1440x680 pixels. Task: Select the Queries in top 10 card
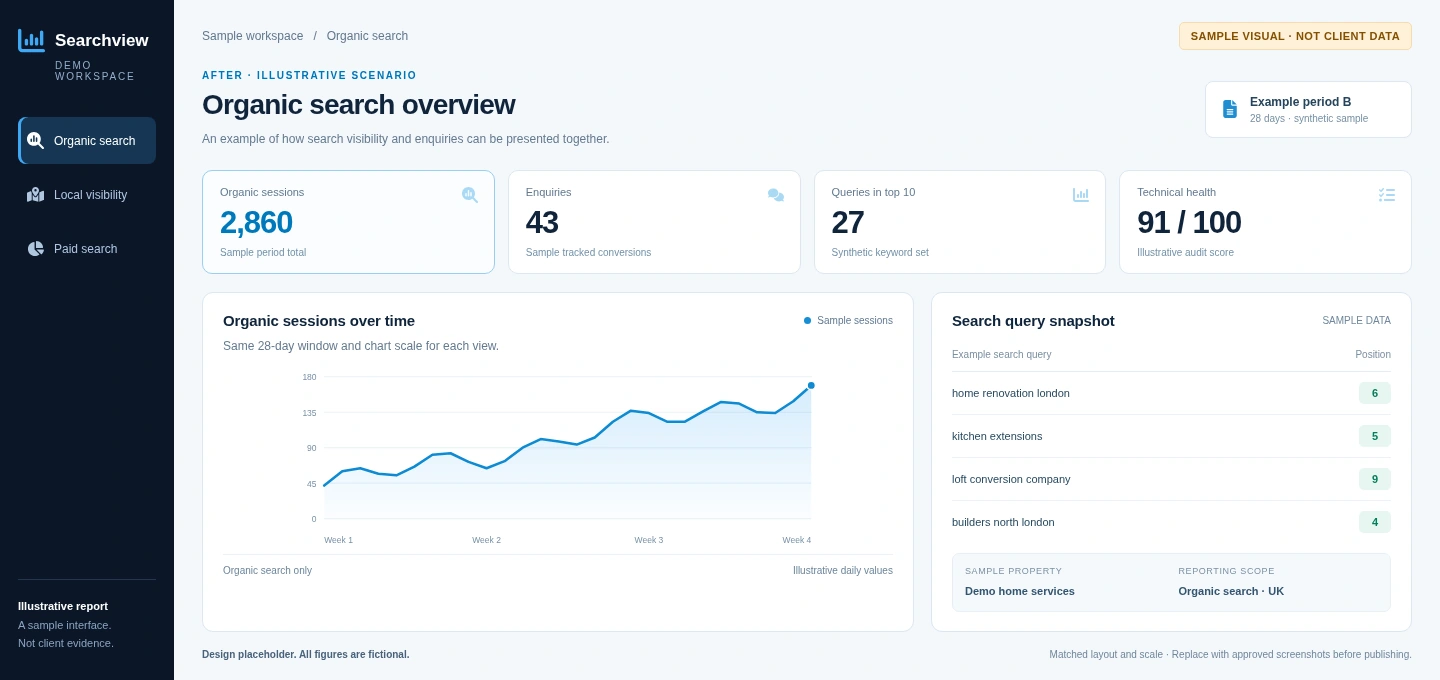tap(960, 222)
